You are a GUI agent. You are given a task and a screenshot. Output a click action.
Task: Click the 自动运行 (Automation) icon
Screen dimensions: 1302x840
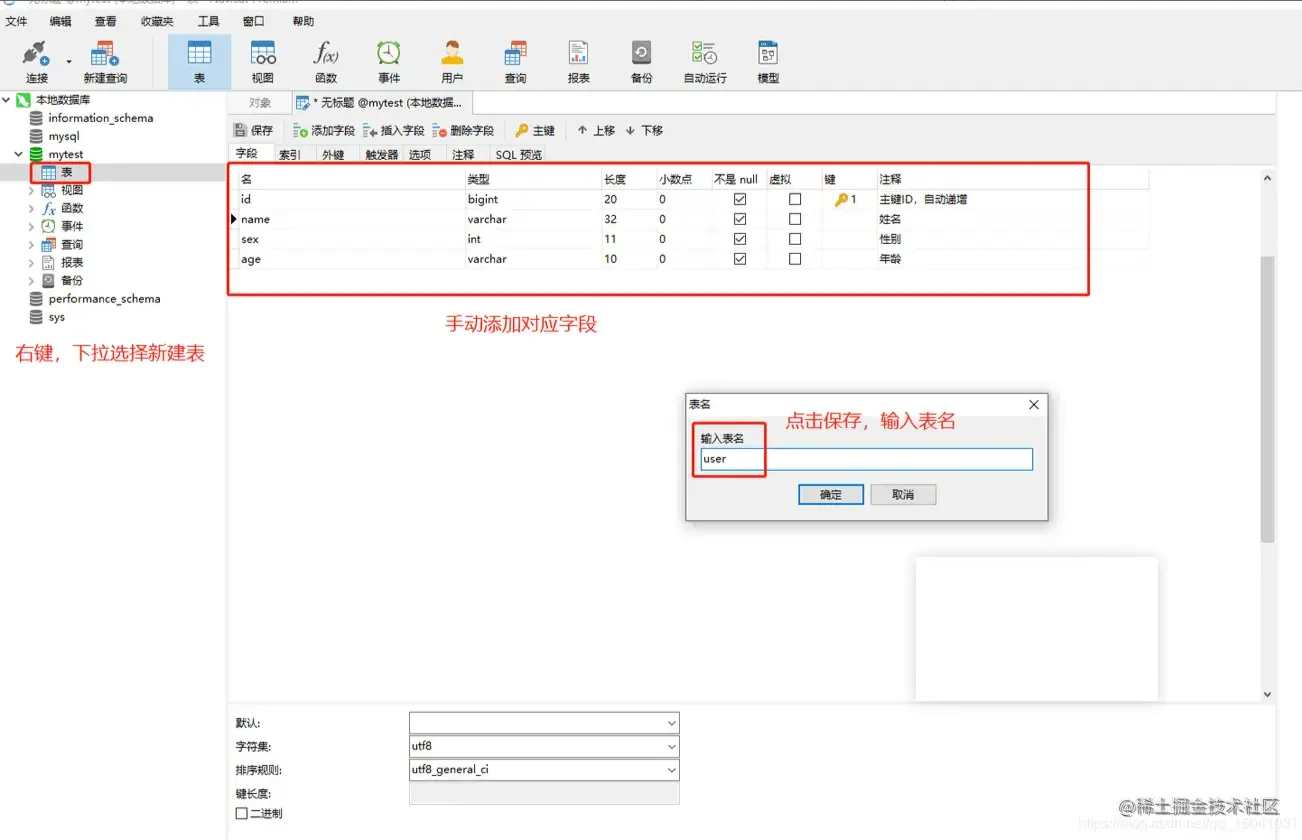tap(703, 60)
